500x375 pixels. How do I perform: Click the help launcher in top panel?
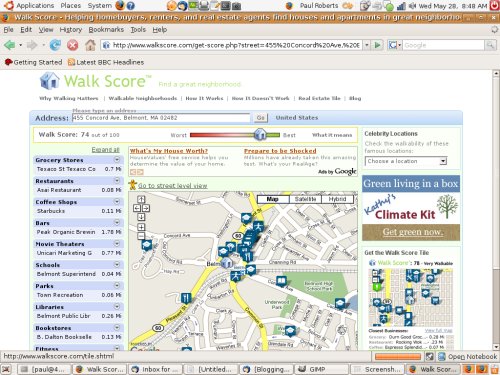click(130, 6)
